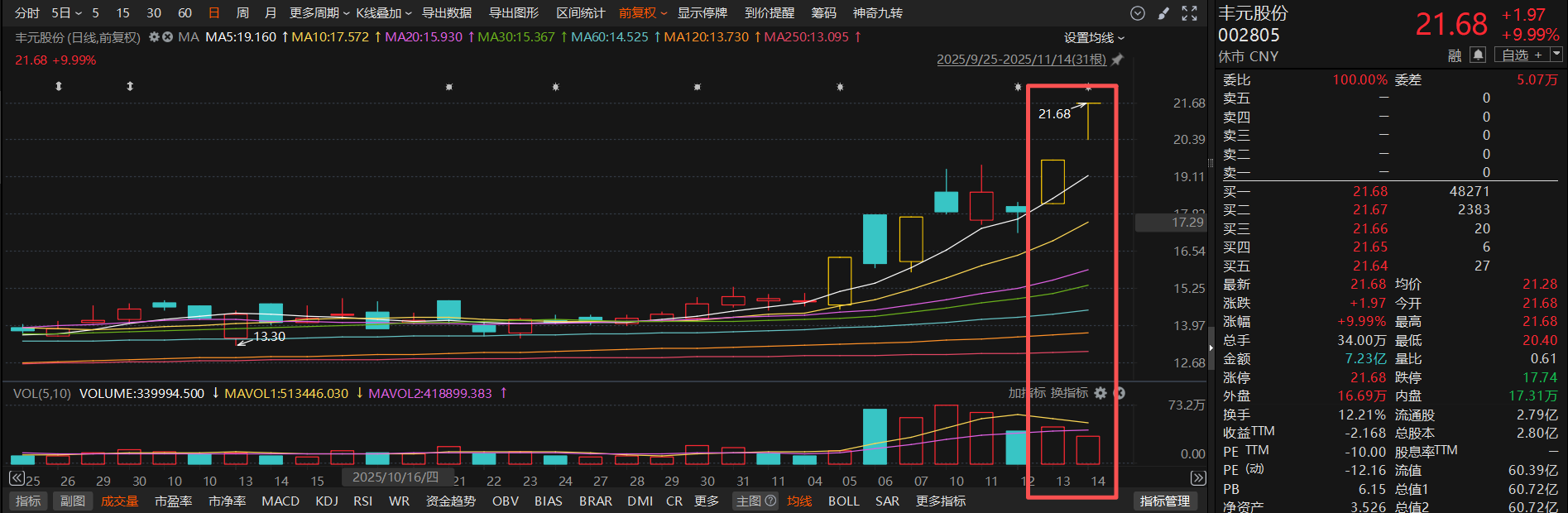Select 市净率 sub-chart indicator
The width and height of the screenshot is (1568, 513).
click(227, 501)
